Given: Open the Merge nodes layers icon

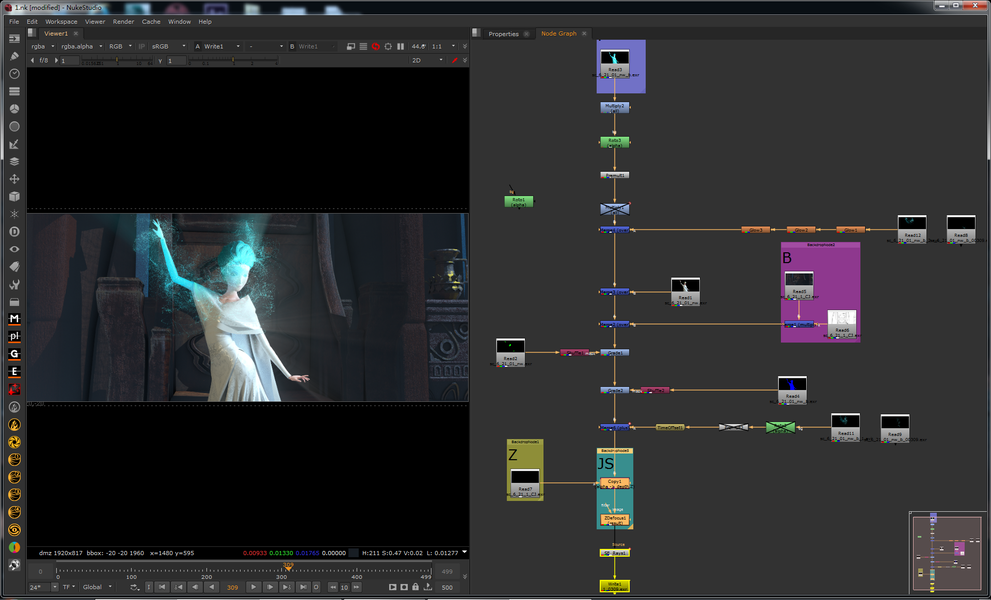Looking at the screenshot, I should (x=14, y=161).
